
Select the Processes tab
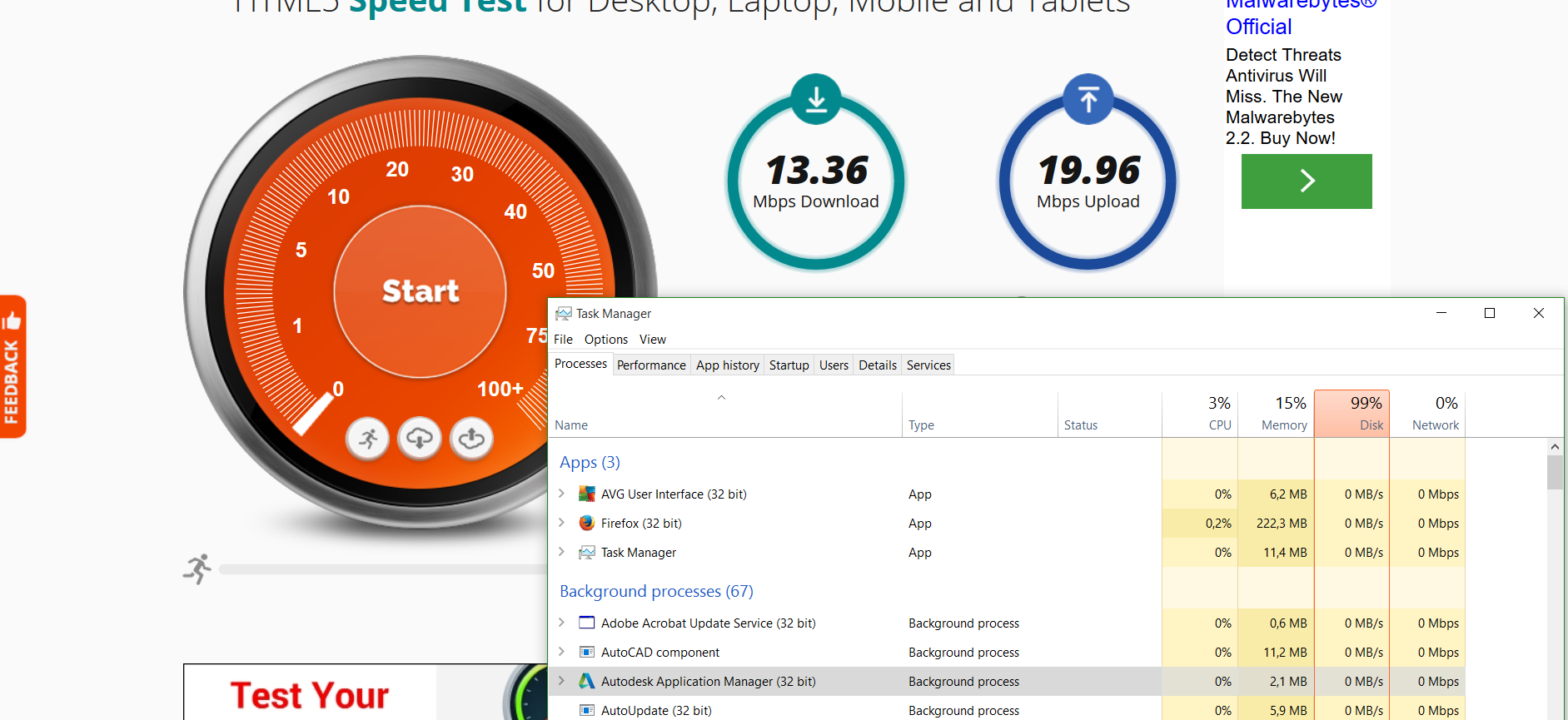click(580, 364)
